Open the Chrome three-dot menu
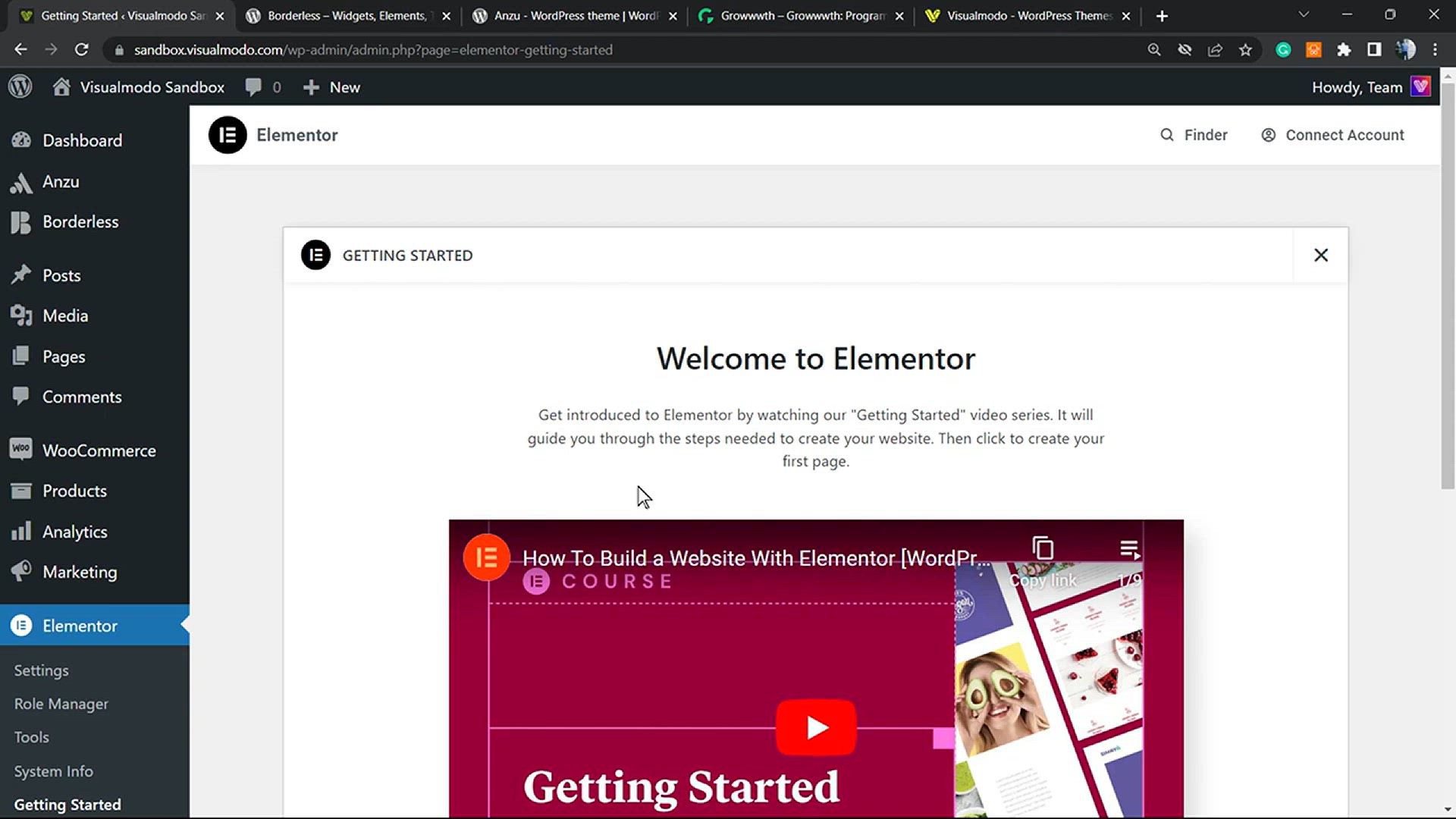 pos(1435,50)
